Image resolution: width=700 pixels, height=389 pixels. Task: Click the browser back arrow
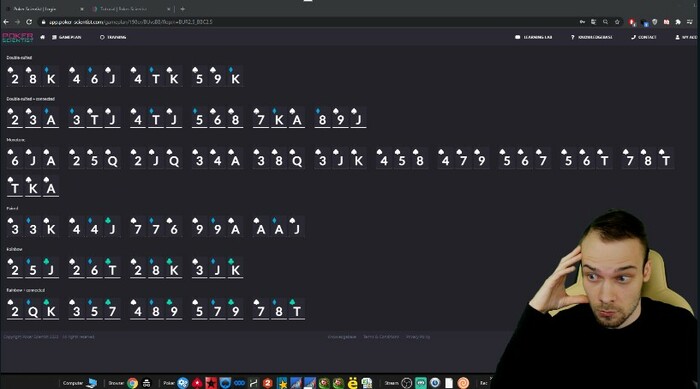click(x=6, y=21)
